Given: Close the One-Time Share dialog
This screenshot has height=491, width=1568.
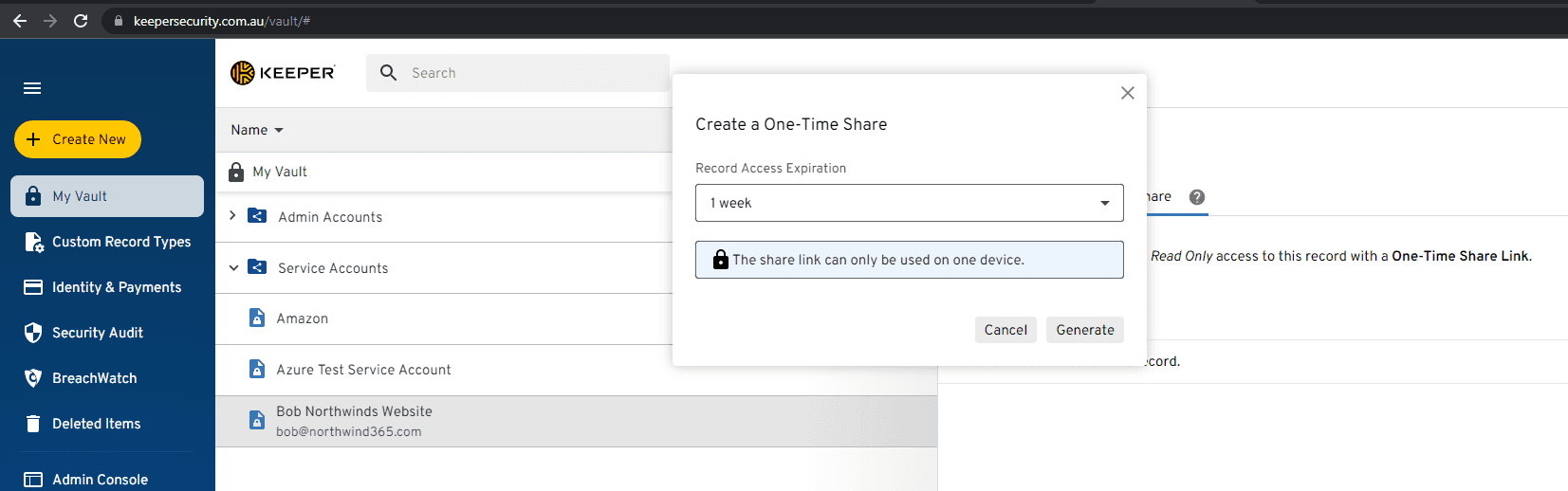Looking at the screenshot, I should pos(1127,93).
